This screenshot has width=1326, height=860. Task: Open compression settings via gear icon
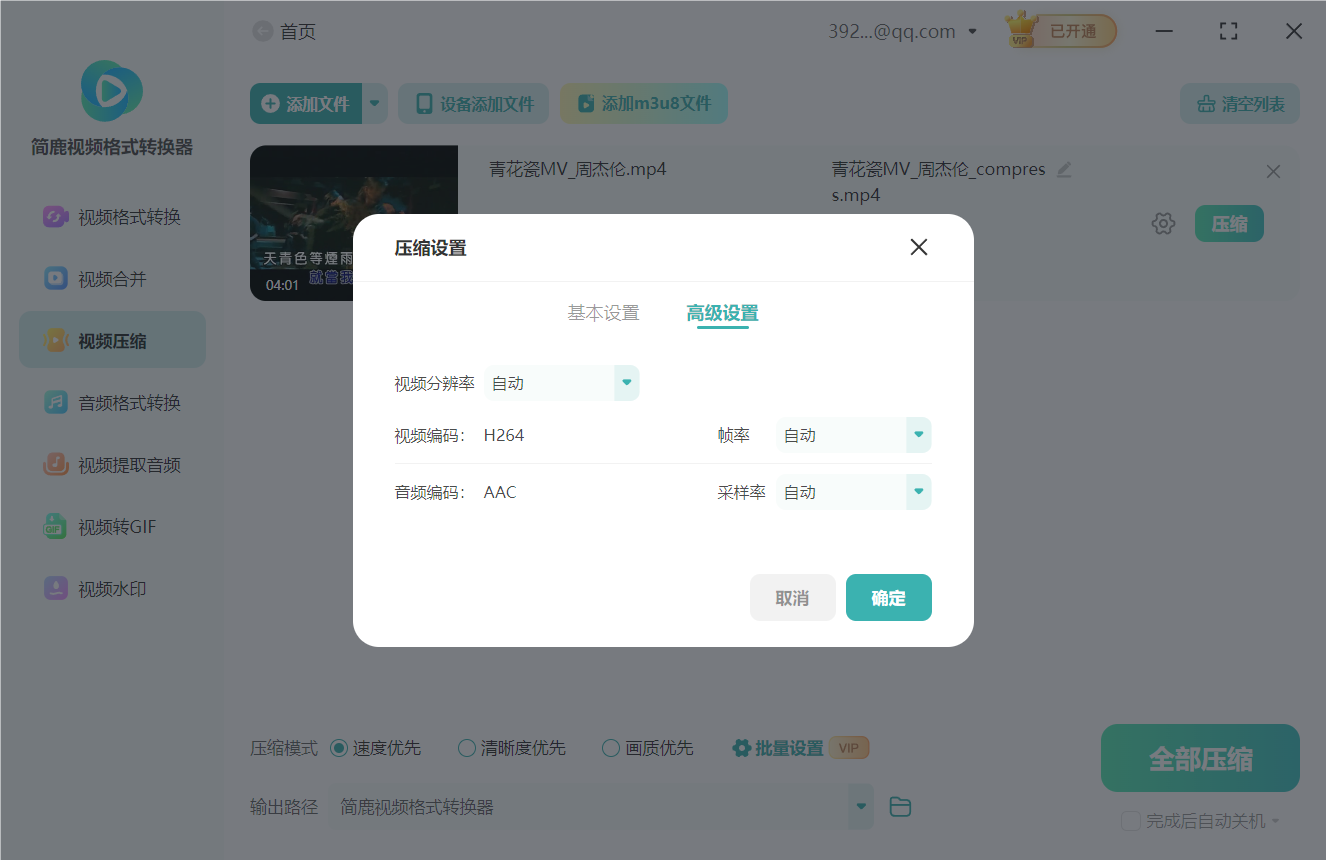click(x=1163, y=223)
